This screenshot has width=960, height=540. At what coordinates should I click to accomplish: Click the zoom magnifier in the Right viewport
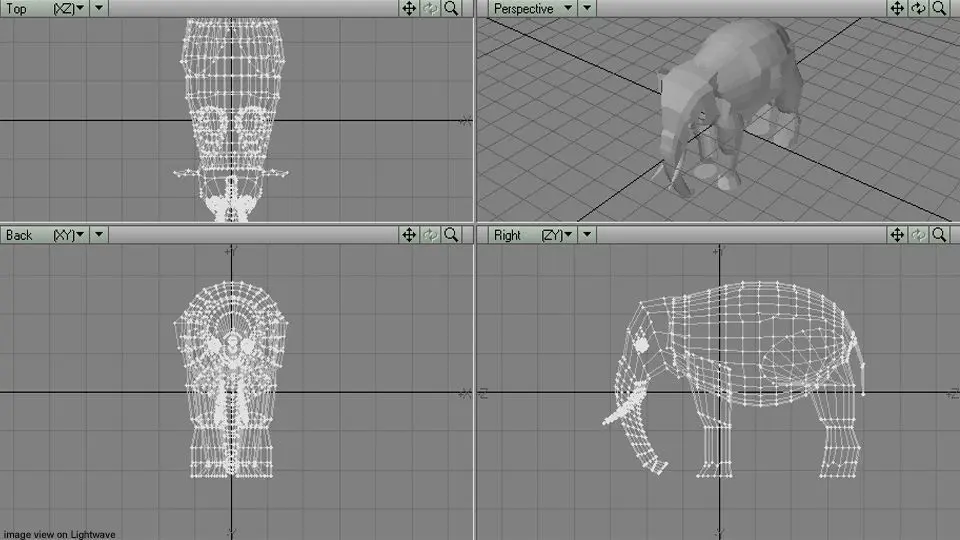click(939, 235)
